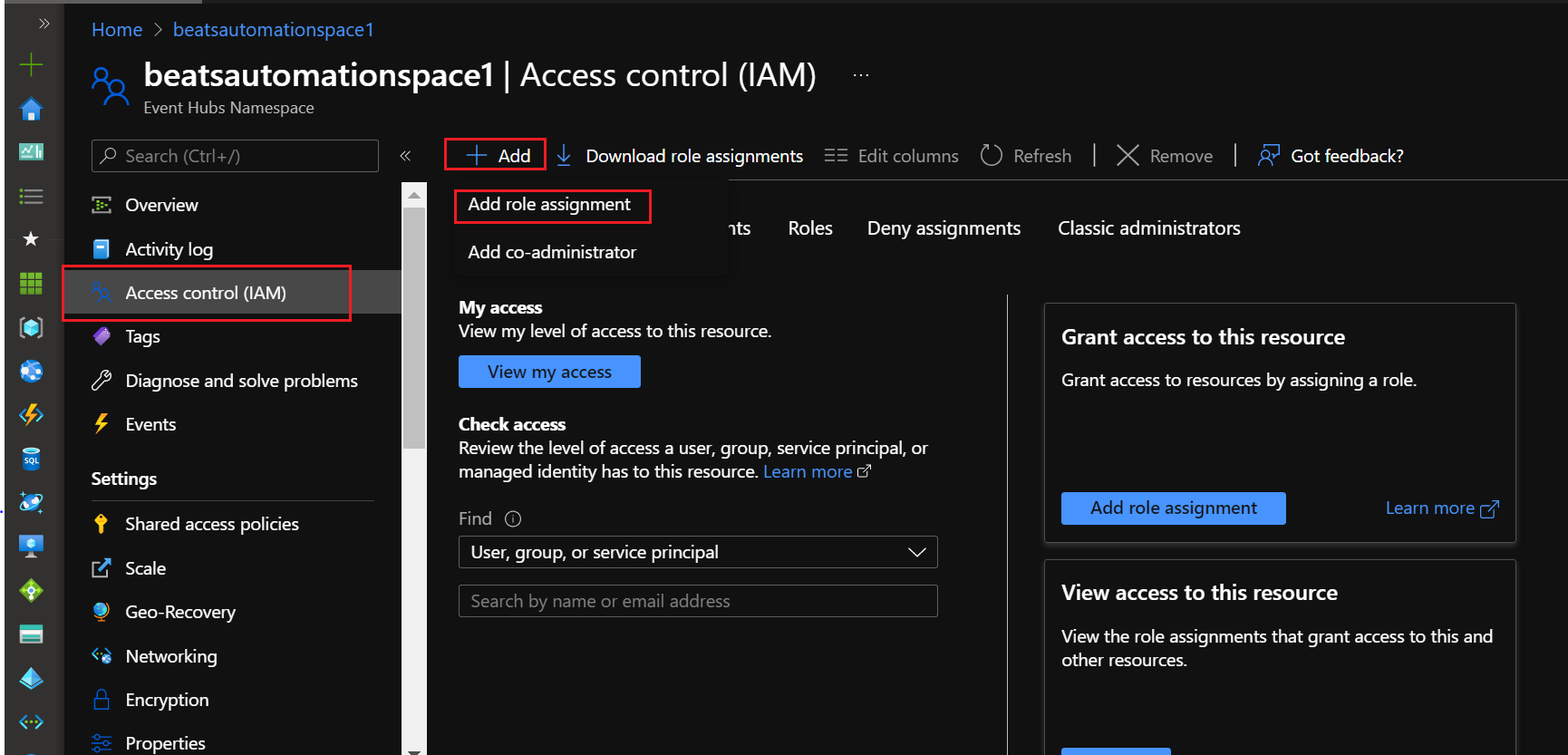Open the SQL databases icon in sidebar

31,459
